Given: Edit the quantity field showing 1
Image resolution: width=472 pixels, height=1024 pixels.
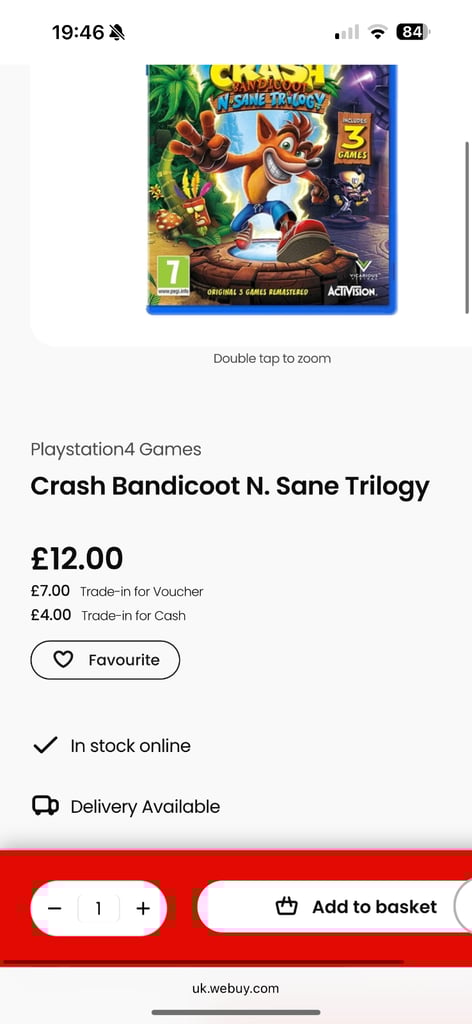Looking at the screenshot, I should pyautogui.click(x=99, y=908).
